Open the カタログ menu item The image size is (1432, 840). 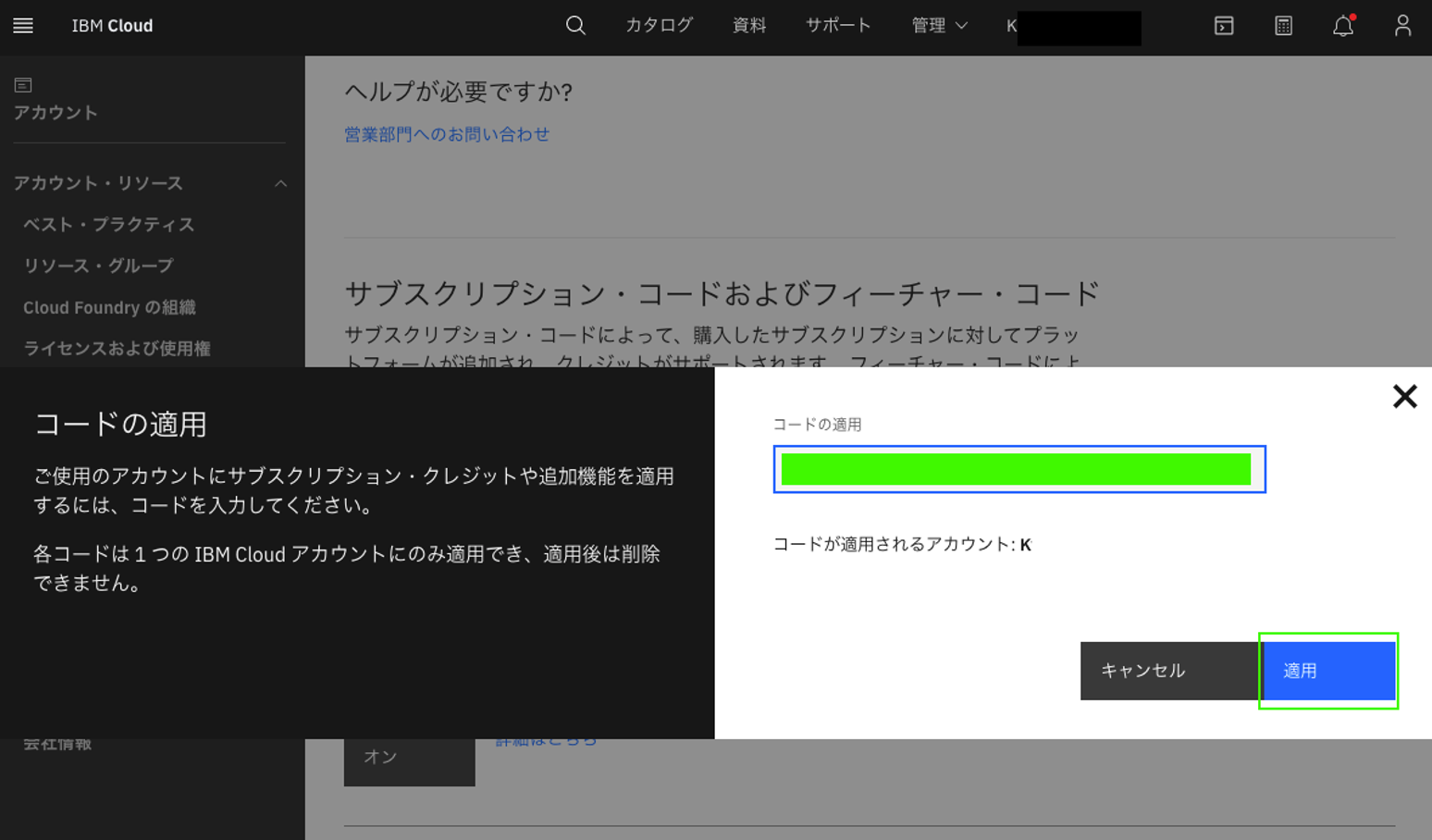coord(659,26)
